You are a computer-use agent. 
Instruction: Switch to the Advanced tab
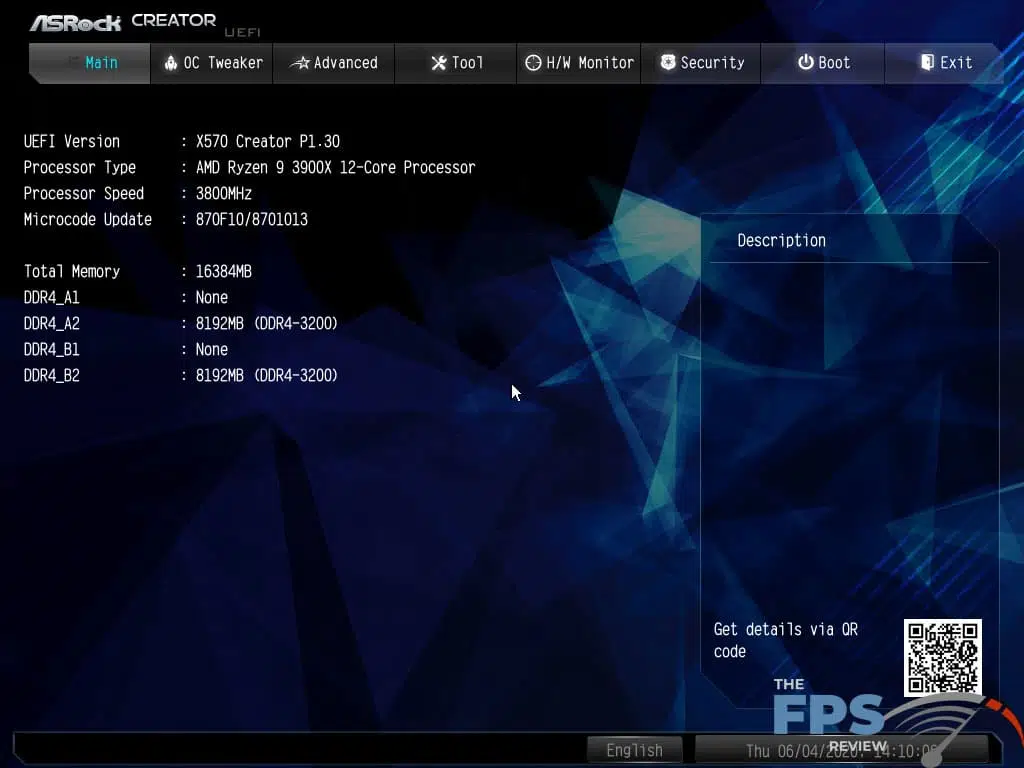[335, 62]
